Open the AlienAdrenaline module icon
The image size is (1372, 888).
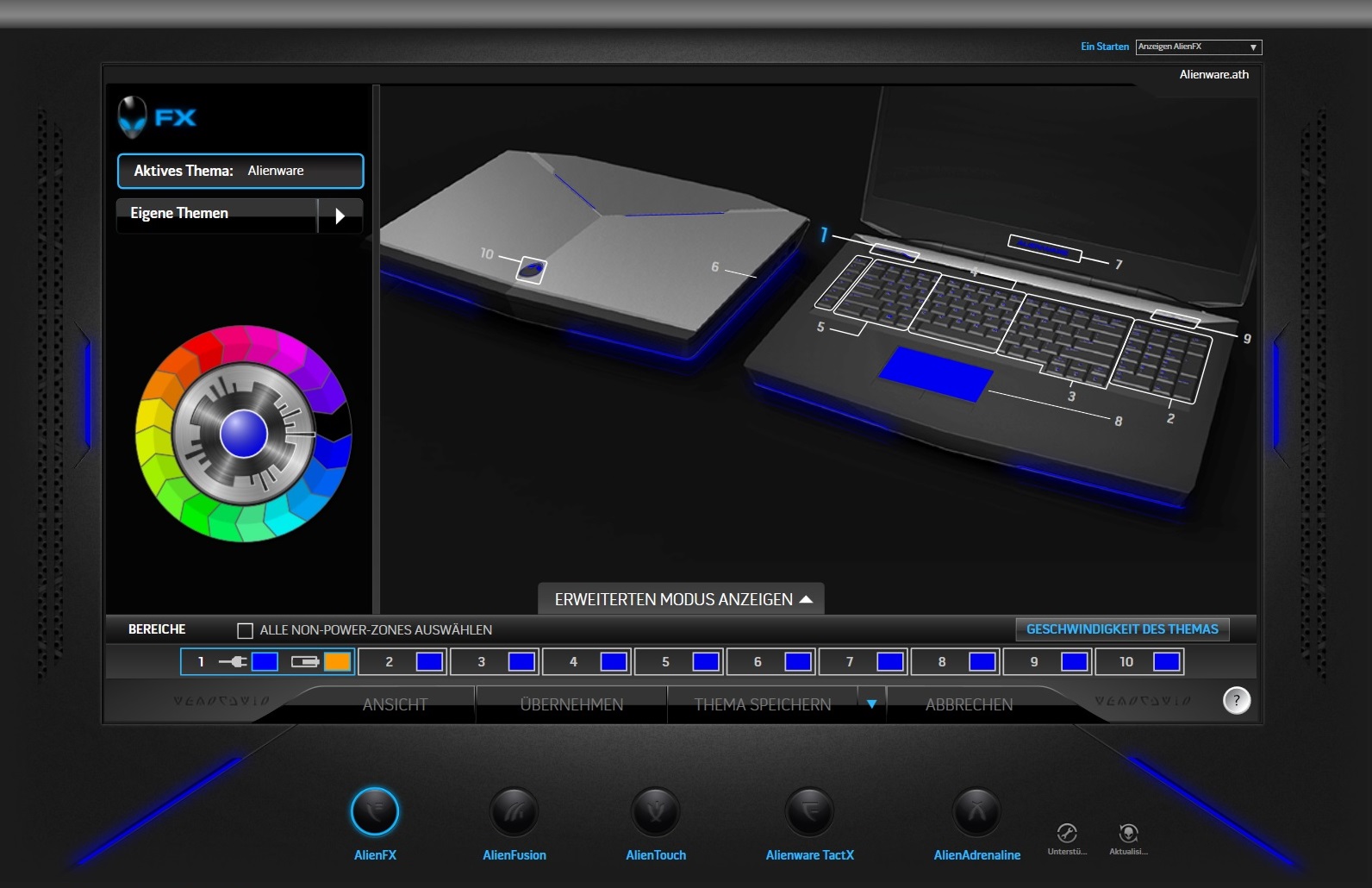(976, 811)
